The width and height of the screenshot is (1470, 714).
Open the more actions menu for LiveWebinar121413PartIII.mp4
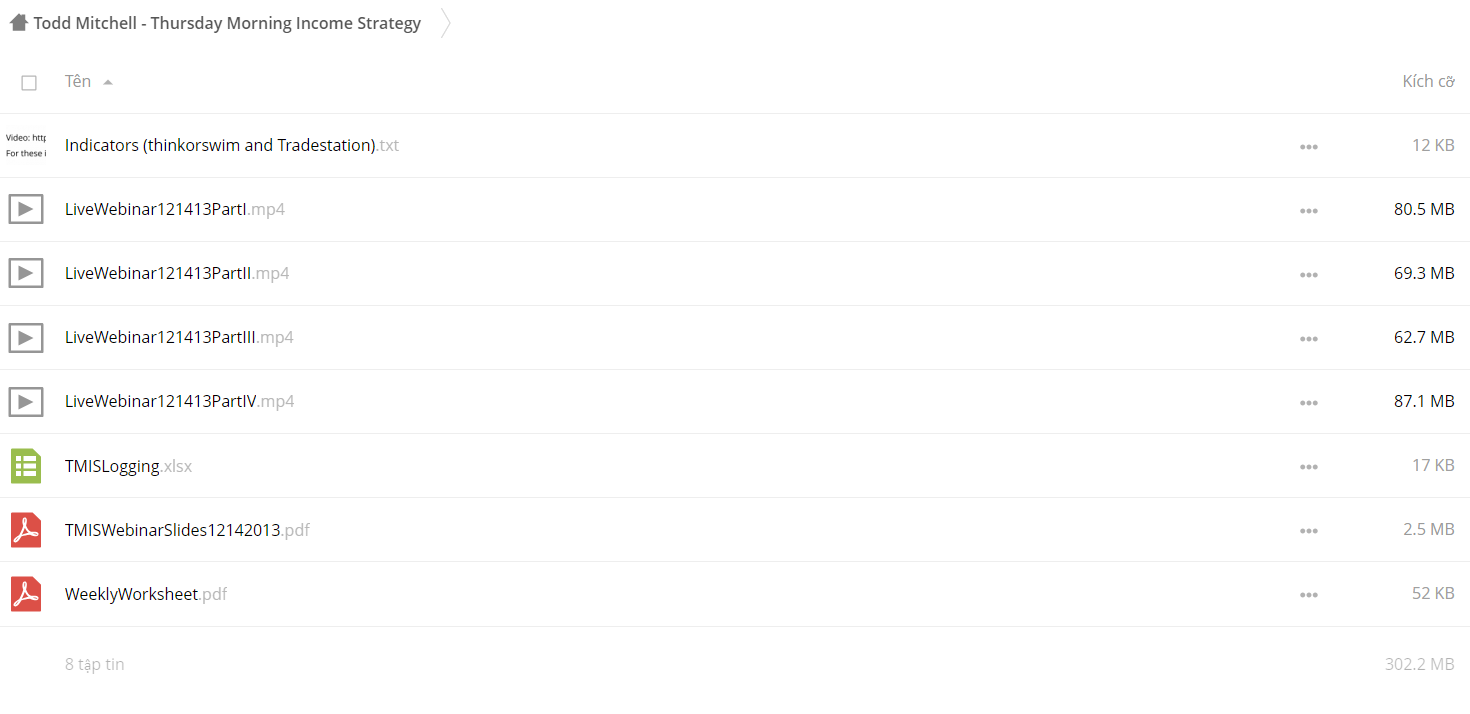(1308, 339)
